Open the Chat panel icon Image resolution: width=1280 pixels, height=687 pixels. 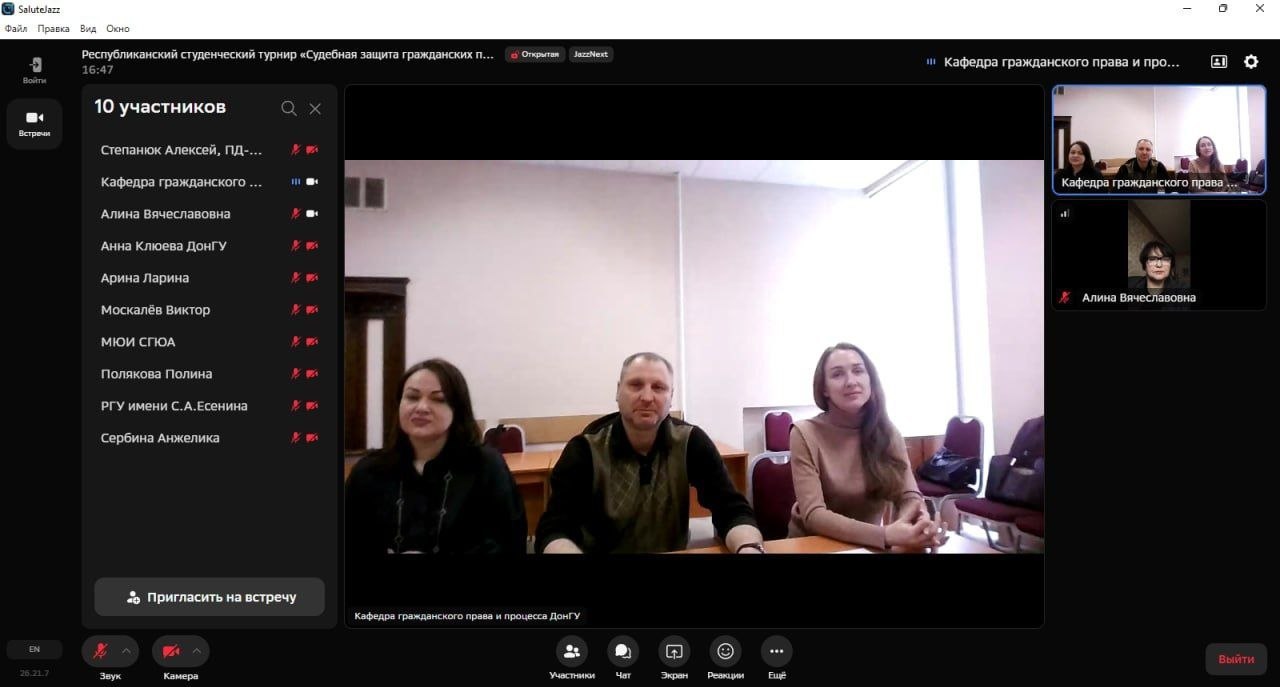pos(623,651)
